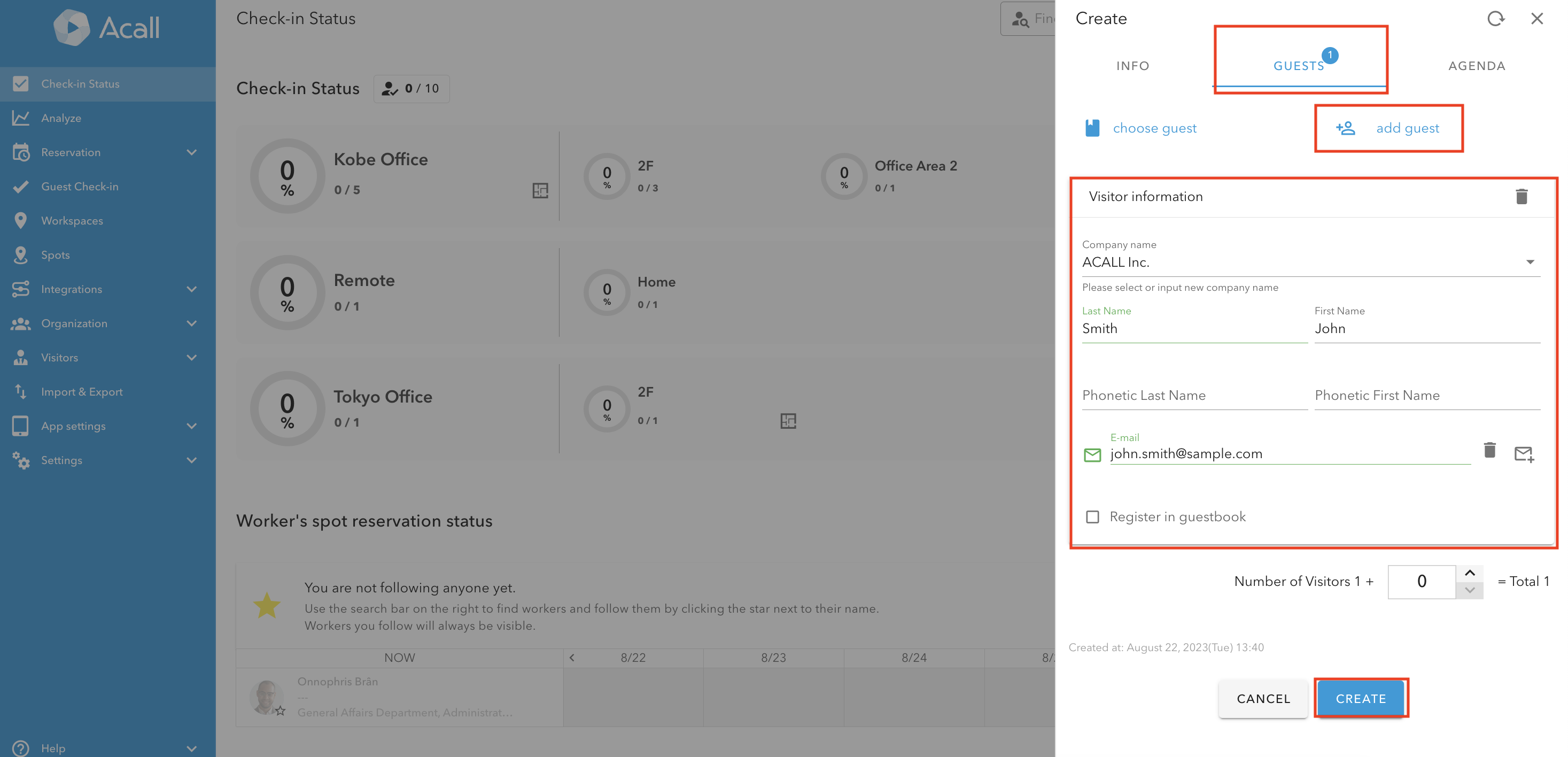Toggle the follow star next to Onnophris Brân
1568x757 pixels.
(281, 710)
